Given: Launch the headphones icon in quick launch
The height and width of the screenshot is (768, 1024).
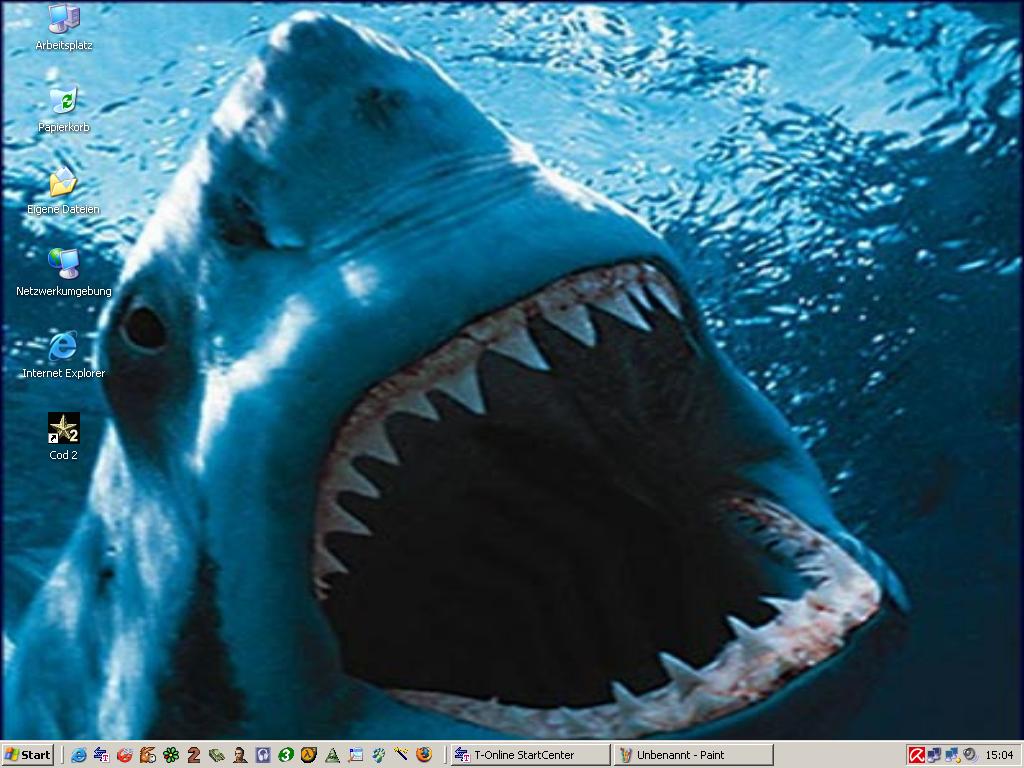Looking at the screenshot, I should tap(263, 755).
